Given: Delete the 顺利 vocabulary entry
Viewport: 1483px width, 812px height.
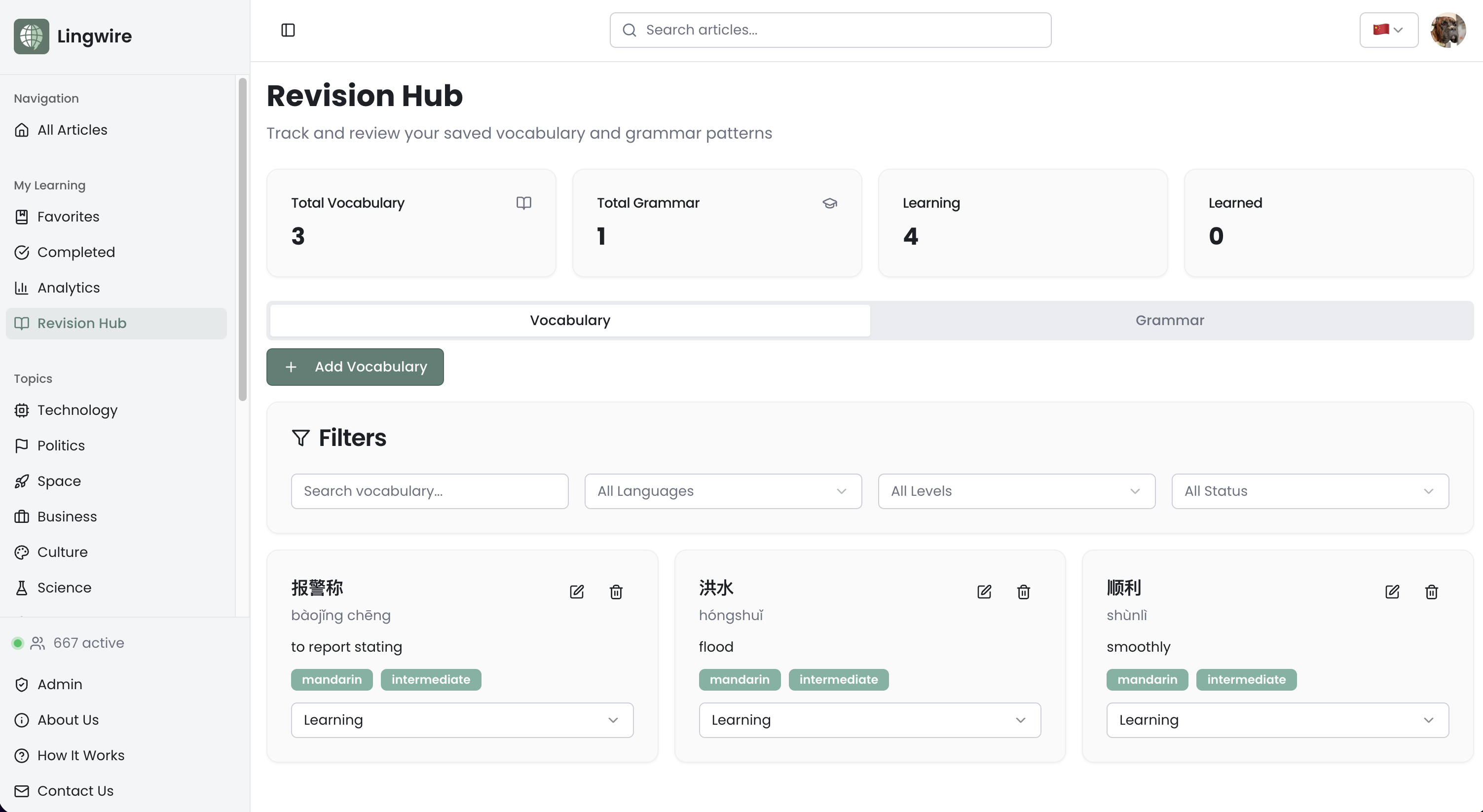Looking at the screenshot, I should [x=1431, y=591].
